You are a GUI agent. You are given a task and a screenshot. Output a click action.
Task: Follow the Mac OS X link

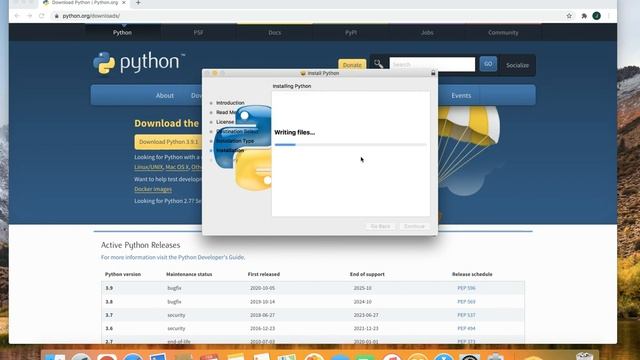(x=177, y=167)
